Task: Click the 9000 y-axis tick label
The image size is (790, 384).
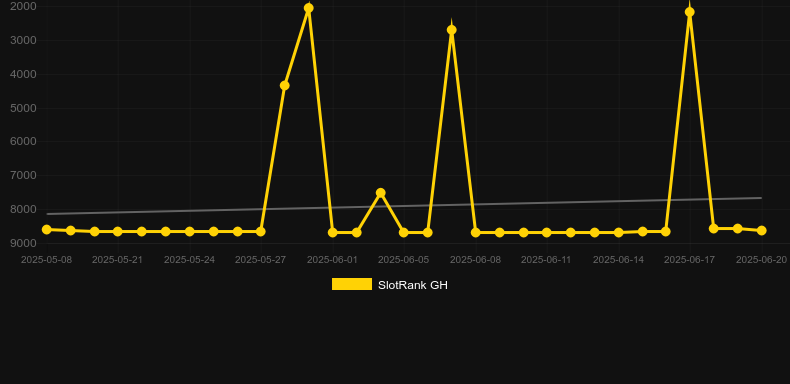Action: (x=23, y=243)
